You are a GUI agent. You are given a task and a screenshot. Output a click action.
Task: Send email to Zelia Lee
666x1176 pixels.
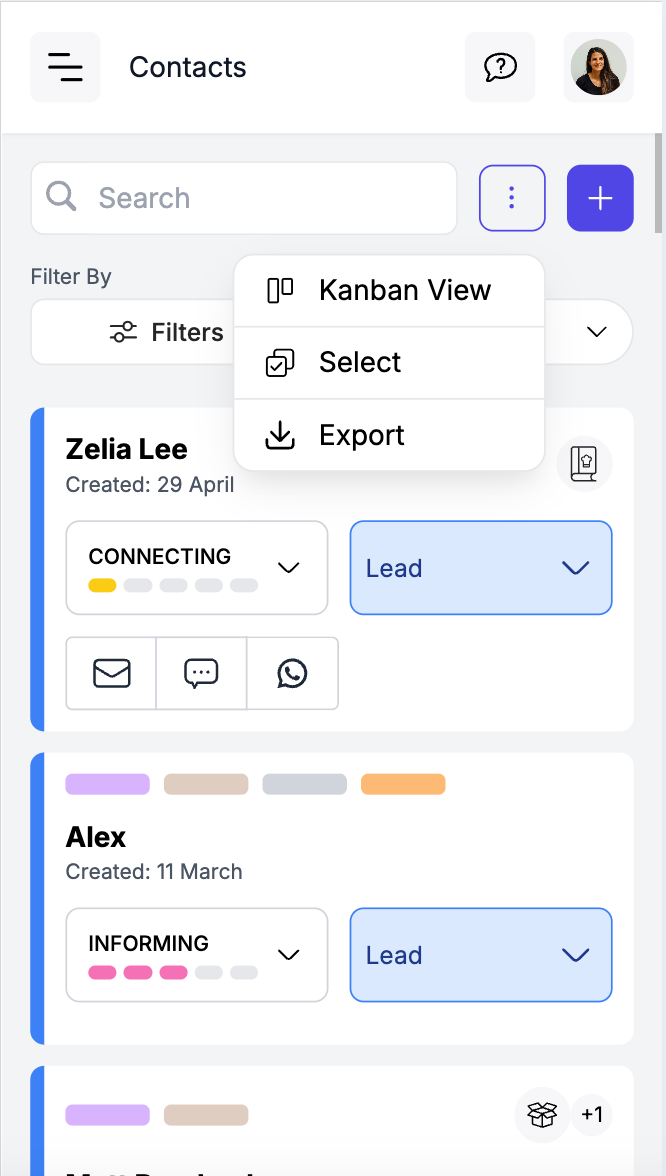coord(112,673)
